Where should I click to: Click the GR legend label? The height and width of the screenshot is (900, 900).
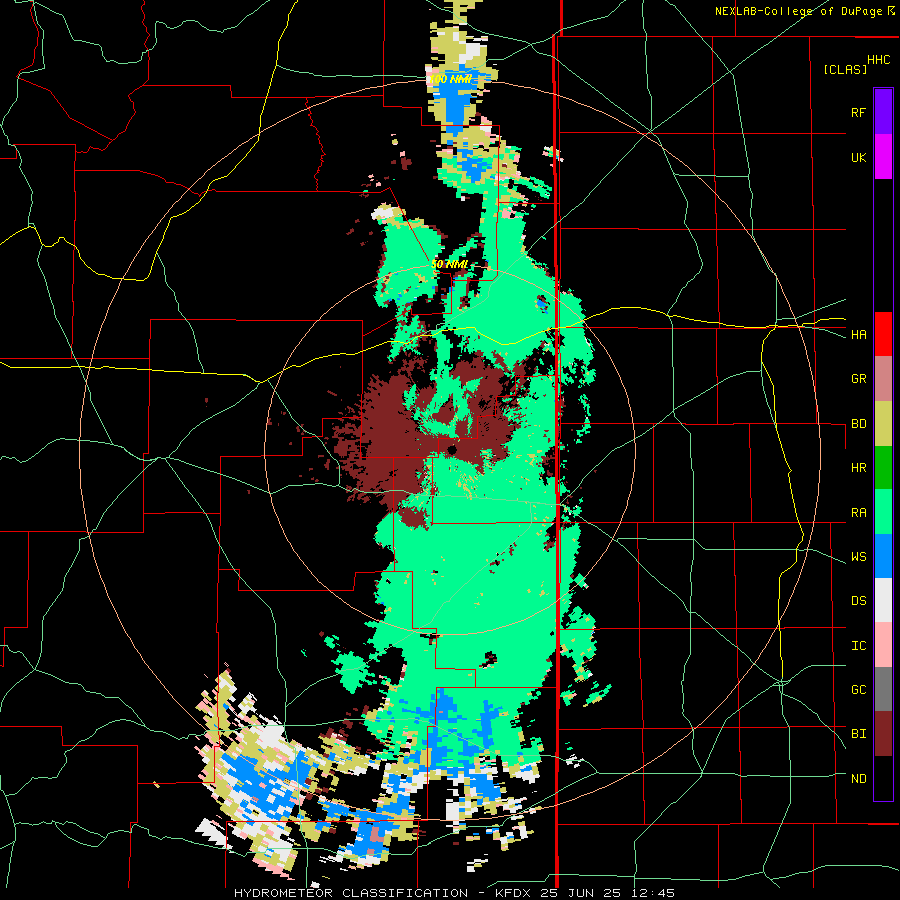click(x=858, y=379)
